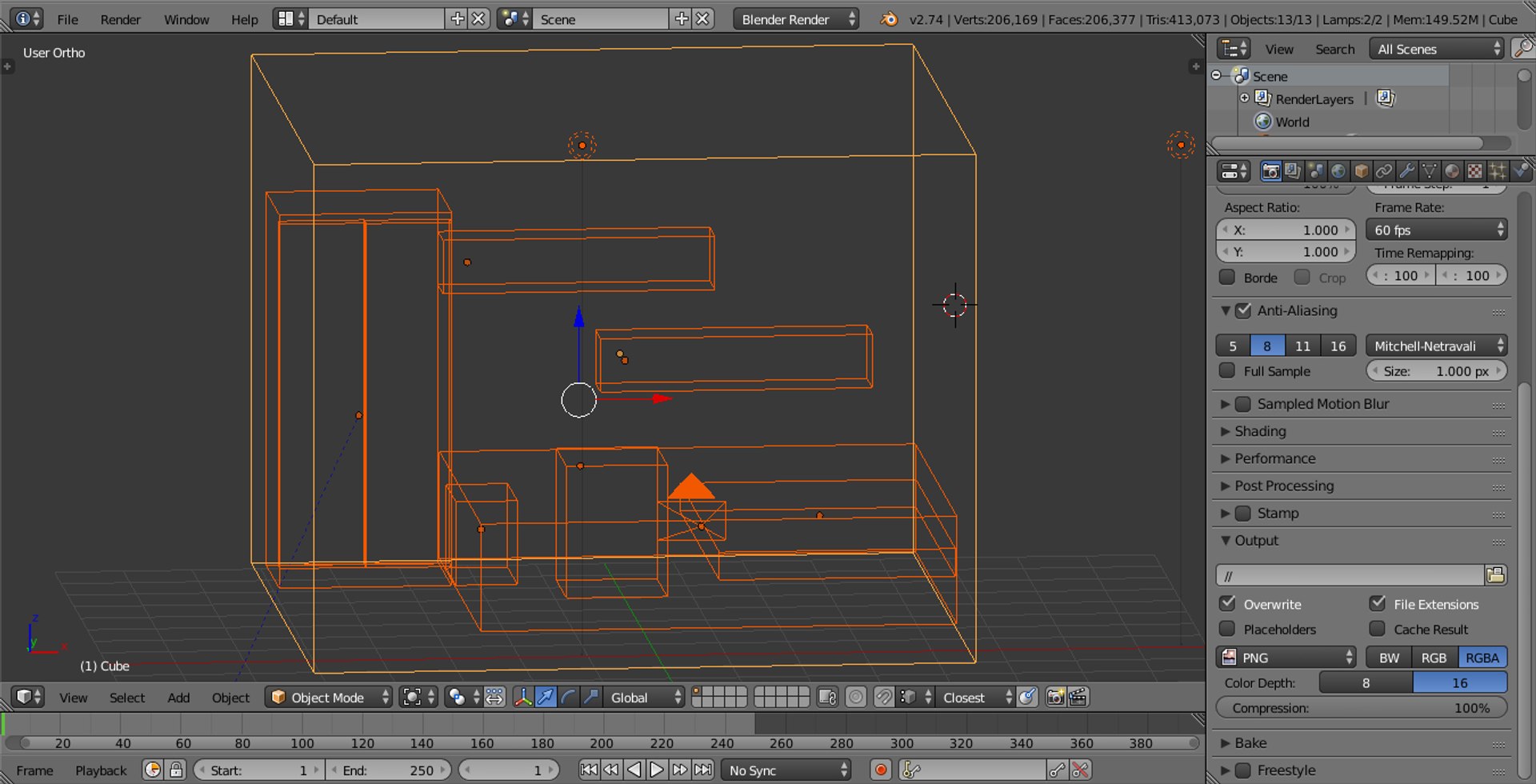Image resolution: width=1536 pixels, height=784 pixels.
Task: Click the auto keyframe record button
Action: click(881, 770)
